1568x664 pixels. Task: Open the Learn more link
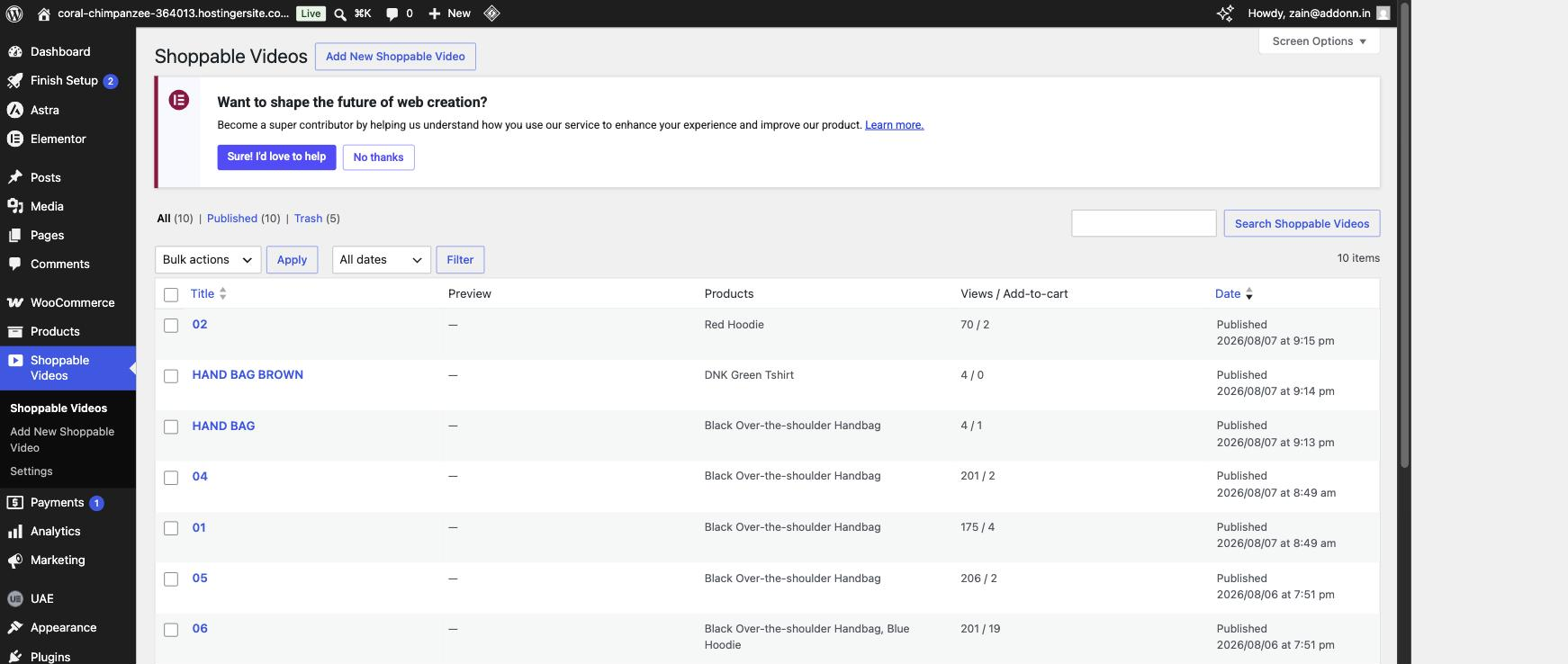coord(894,125)
